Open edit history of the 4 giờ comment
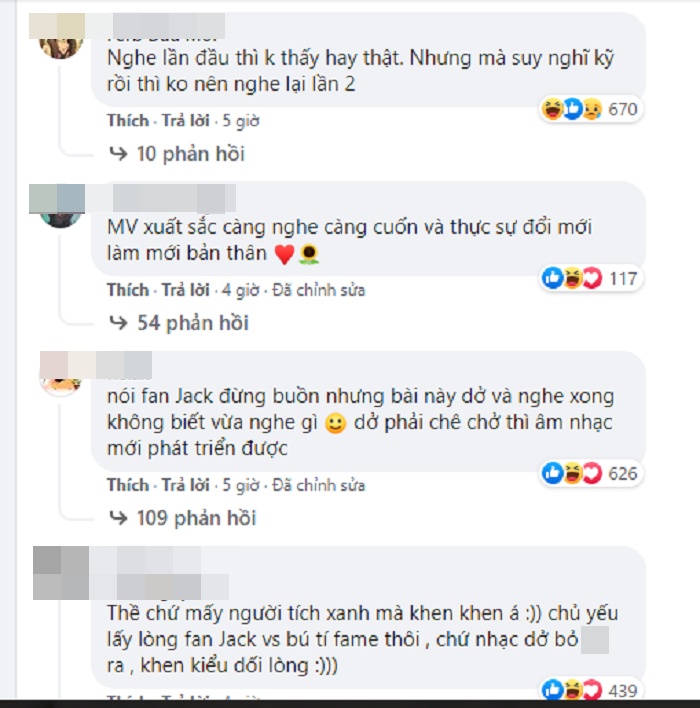Screen dimensions: 700x708 pyautogui.click(x=318, y=290)
